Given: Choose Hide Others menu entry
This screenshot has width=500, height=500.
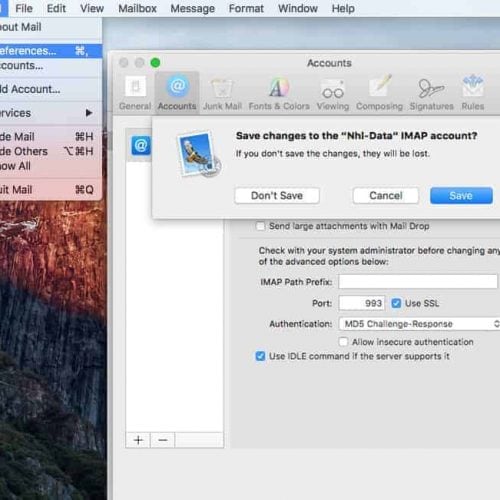Looking at the screenshot, I should (x=51, y=151).
